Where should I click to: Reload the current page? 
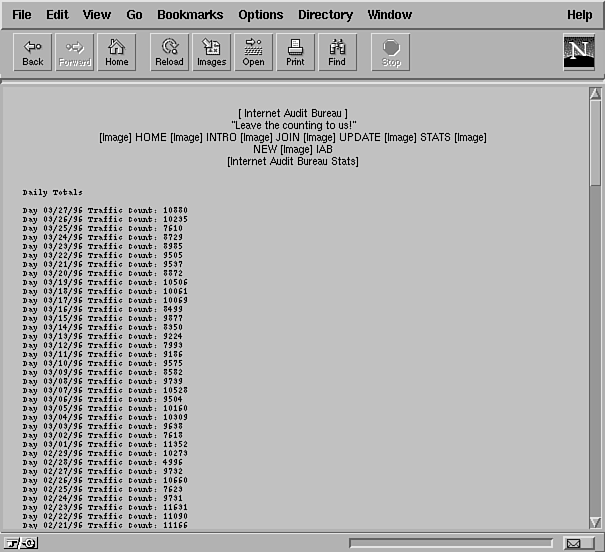coord(169,52)
